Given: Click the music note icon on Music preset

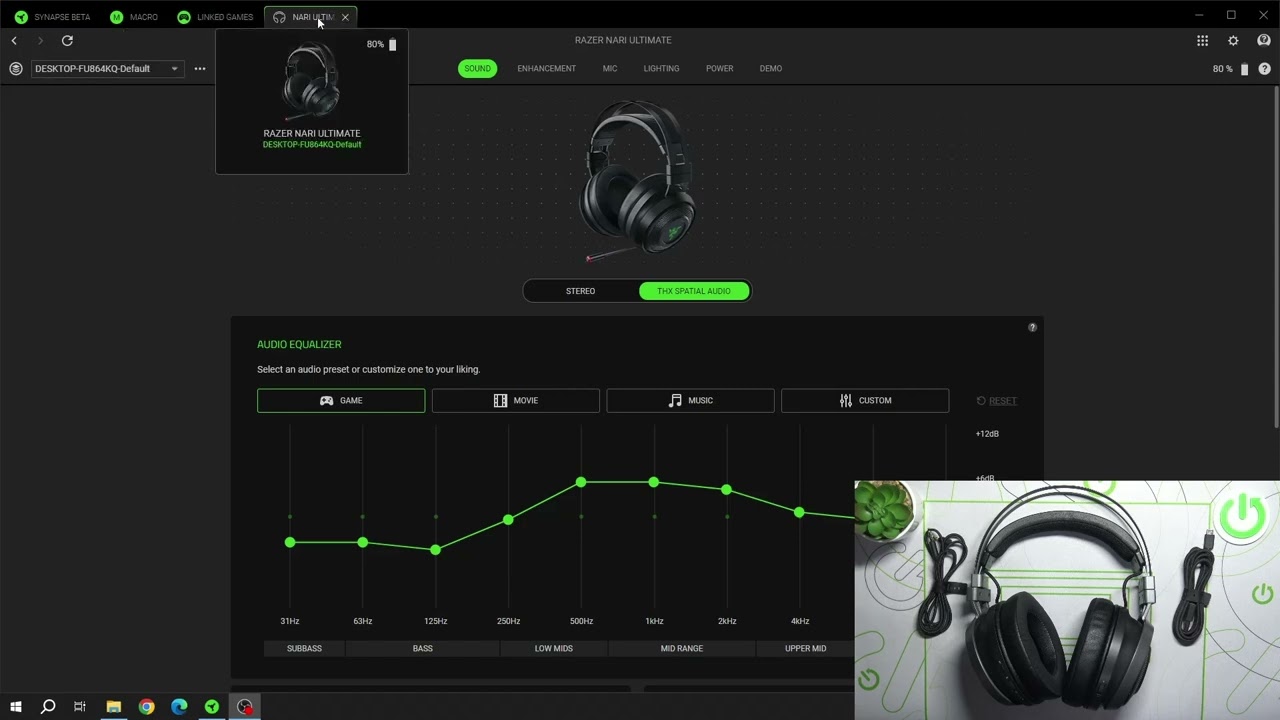Looking at the screenshot, I should [x=675, y=400].
